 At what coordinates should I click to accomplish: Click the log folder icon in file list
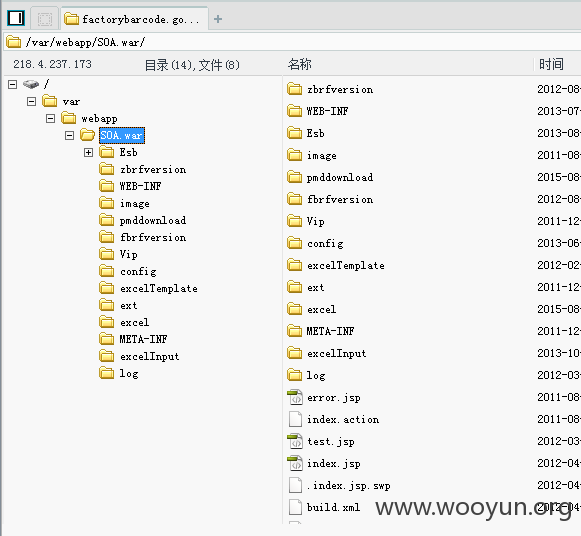click(x=295, y=375)
